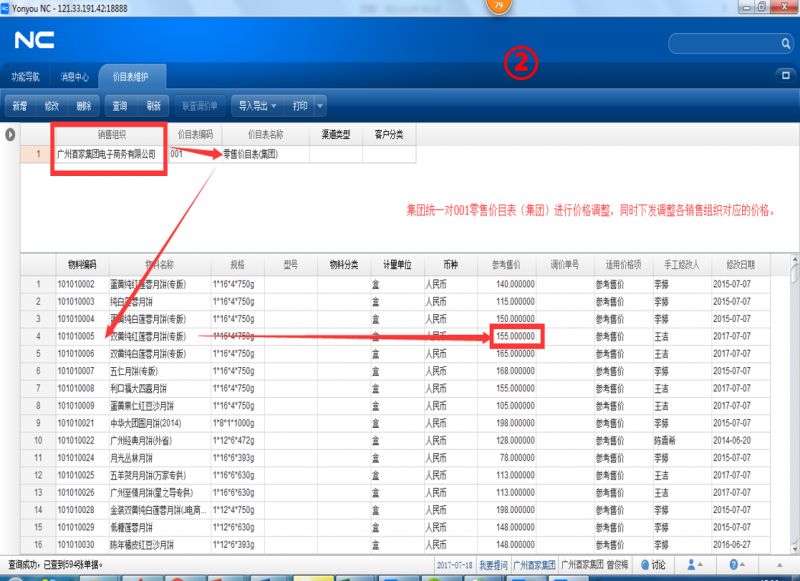Click the 销售组织 column header
The image size is (800, 581).
click(111, 135)
